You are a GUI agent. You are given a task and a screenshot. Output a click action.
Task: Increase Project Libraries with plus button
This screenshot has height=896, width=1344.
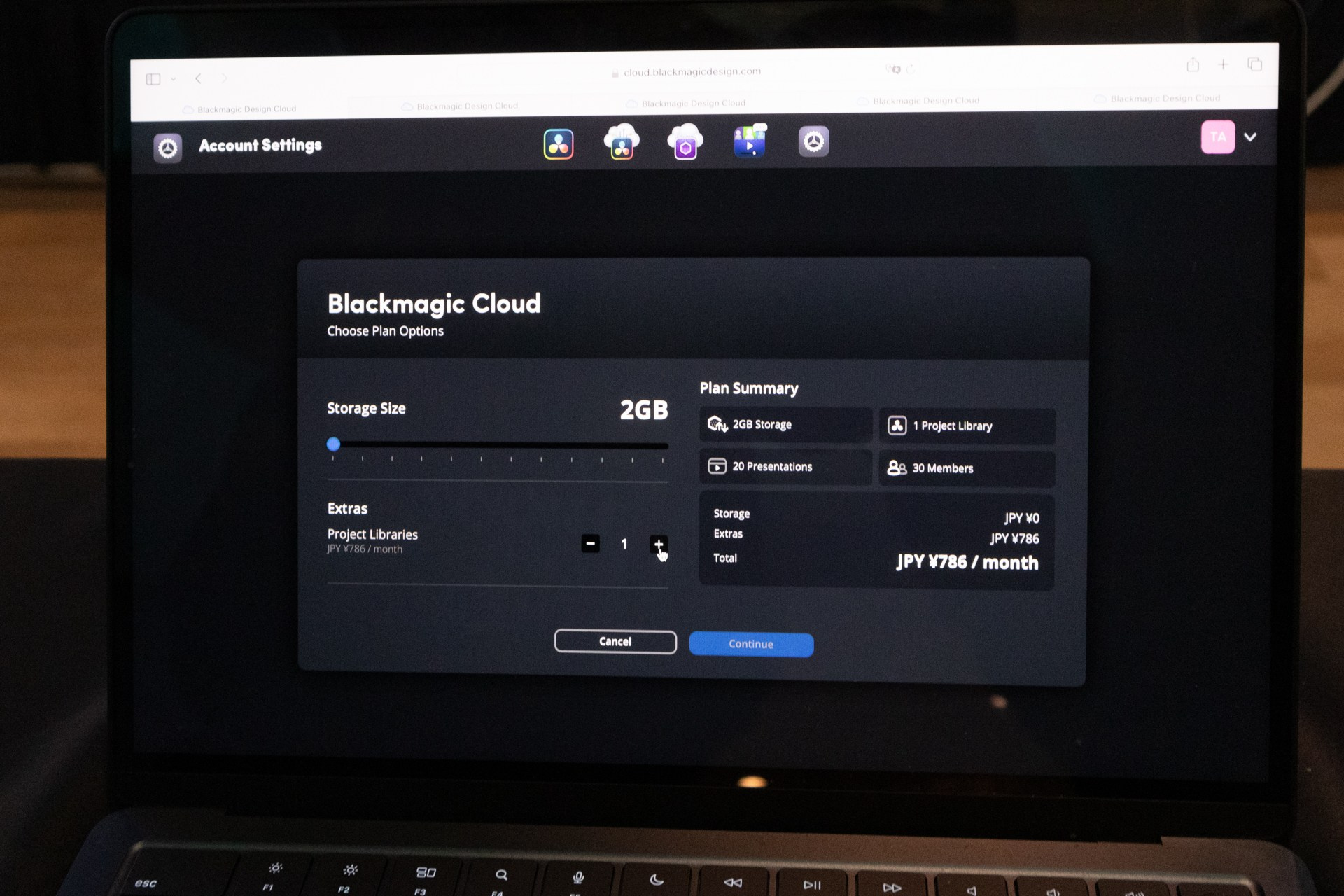658,544
